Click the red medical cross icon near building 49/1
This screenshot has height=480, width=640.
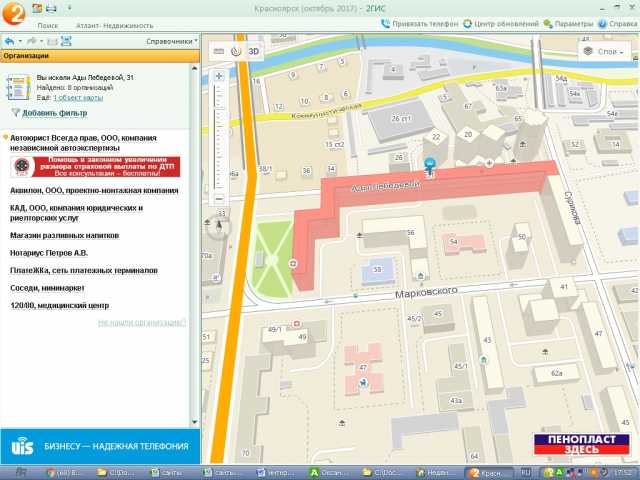point(297,324)
